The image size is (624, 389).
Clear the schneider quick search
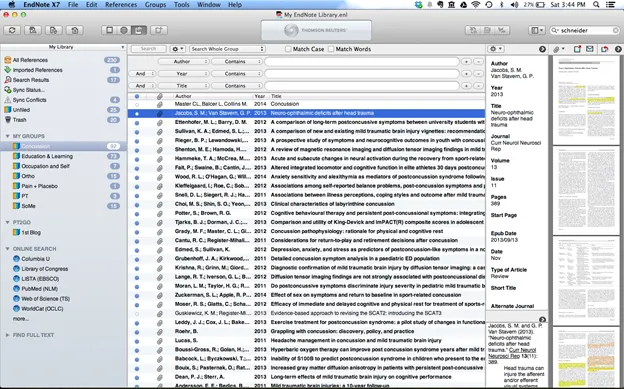(615, 30)
